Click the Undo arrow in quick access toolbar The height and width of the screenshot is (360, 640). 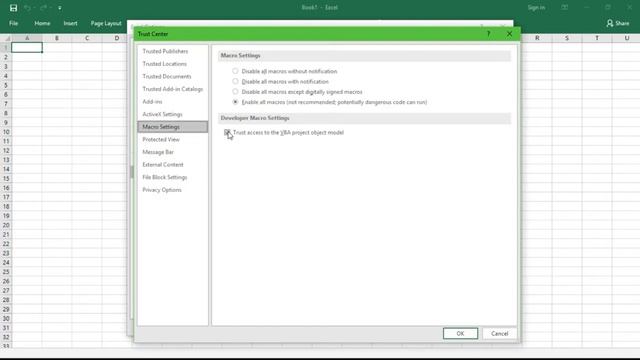(27, 8)
